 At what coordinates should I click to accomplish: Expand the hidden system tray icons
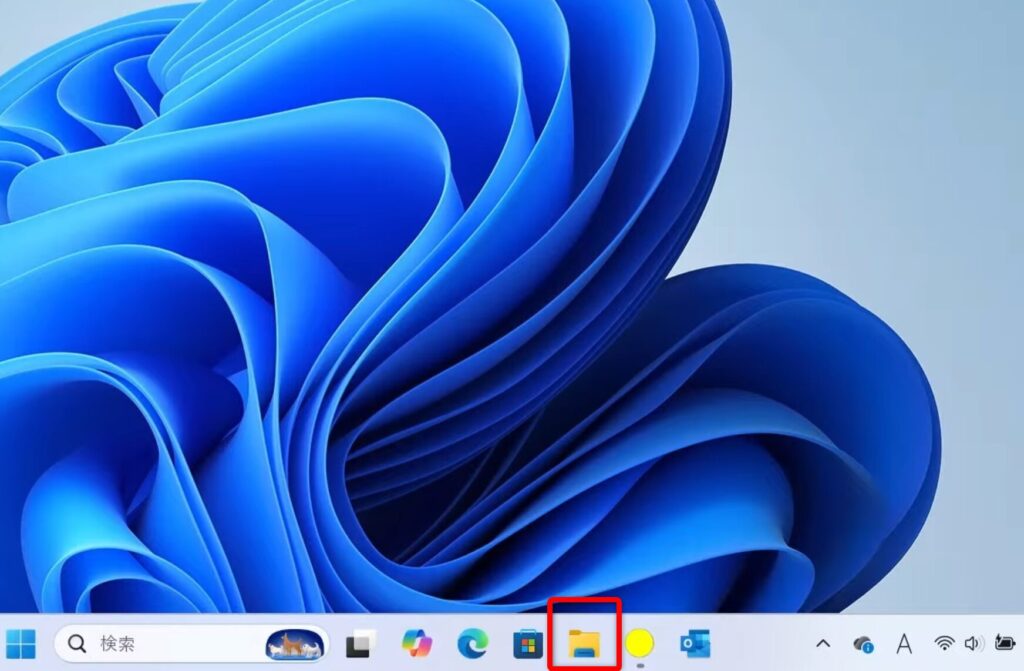(x=823, y=643)
